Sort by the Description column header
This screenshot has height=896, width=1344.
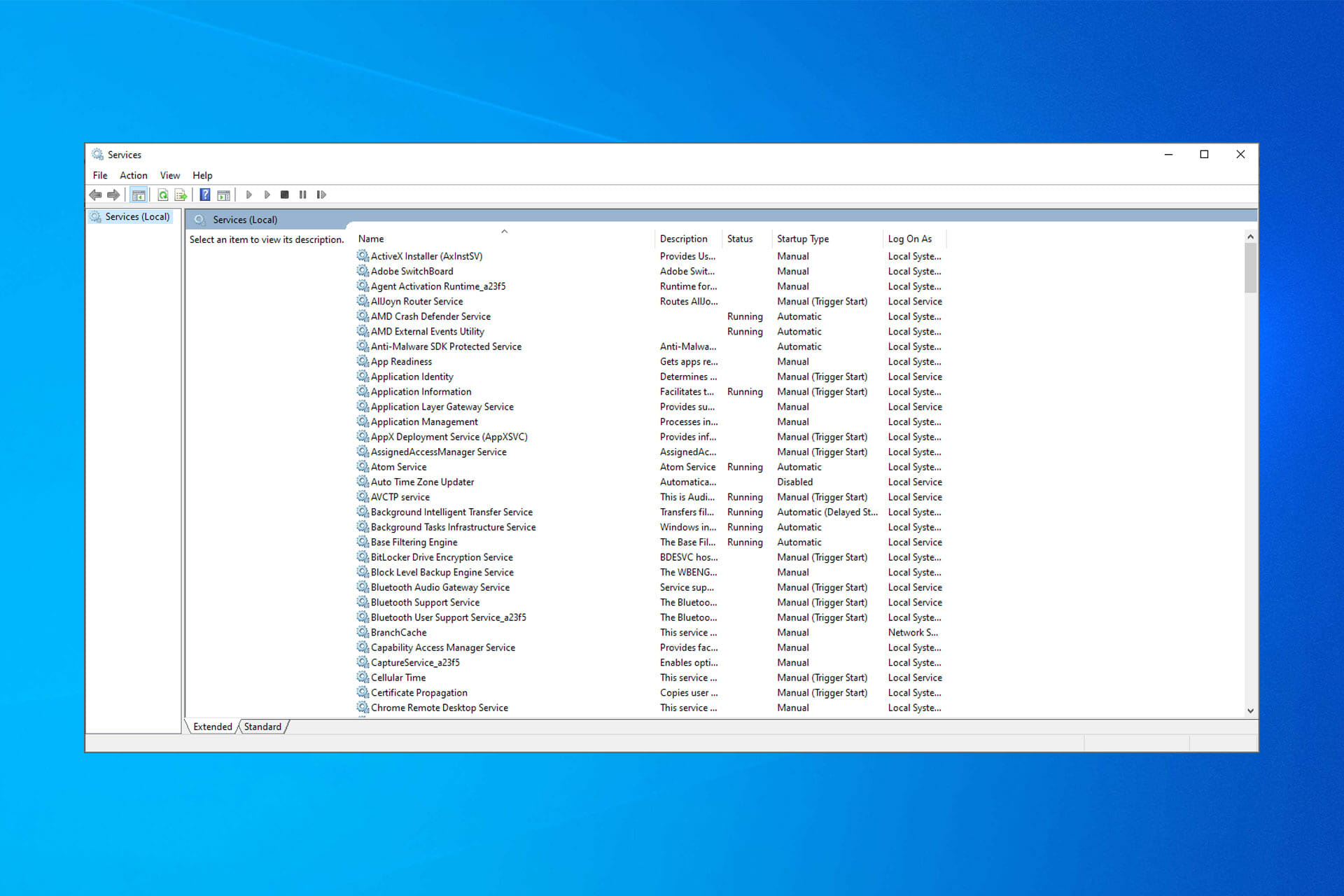[x=689, y=239]
